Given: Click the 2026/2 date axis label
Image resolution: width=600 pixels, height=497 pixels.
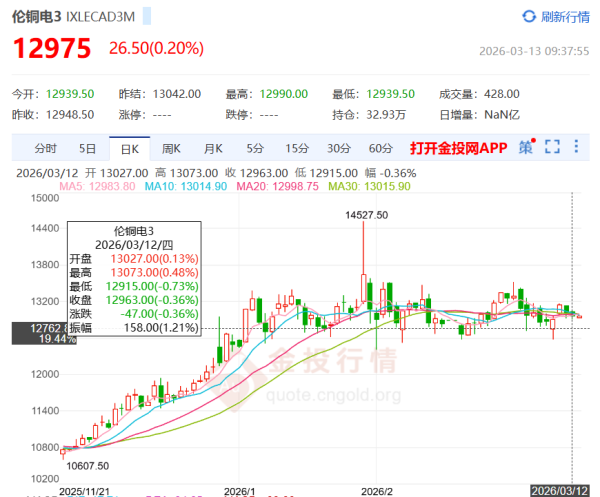Looking at the screenshot, I should (377, 492).
